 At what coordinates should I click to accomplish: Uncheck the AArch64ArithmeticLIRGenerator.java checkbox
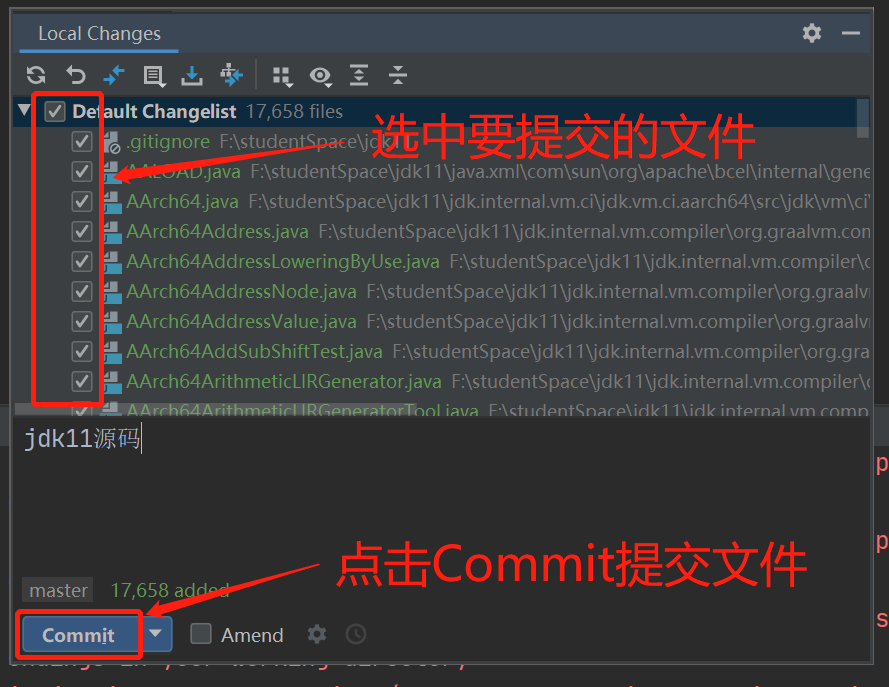[x=82, y=381]
